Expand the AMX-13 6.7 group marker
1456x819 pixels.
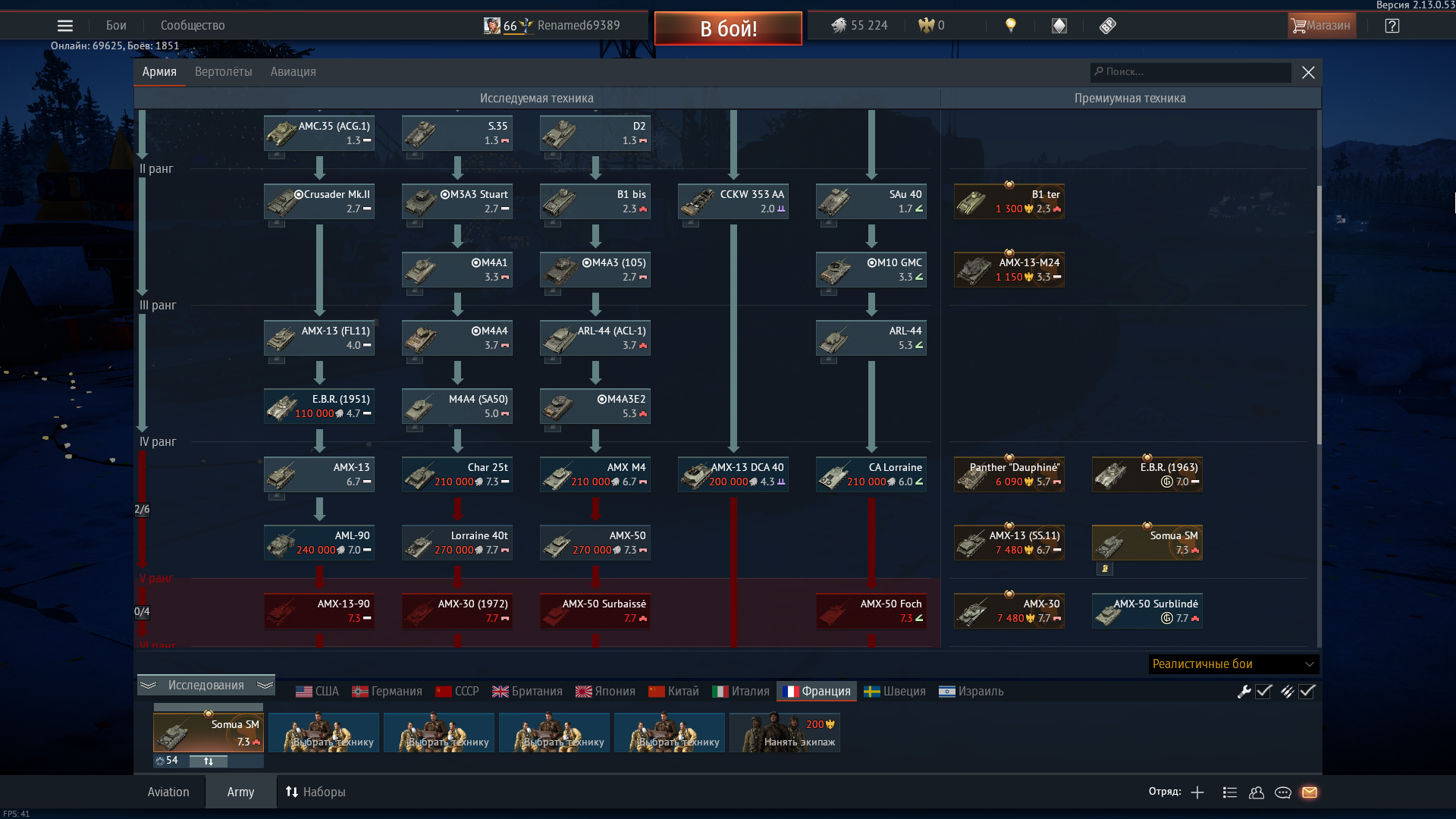(277, 496)
